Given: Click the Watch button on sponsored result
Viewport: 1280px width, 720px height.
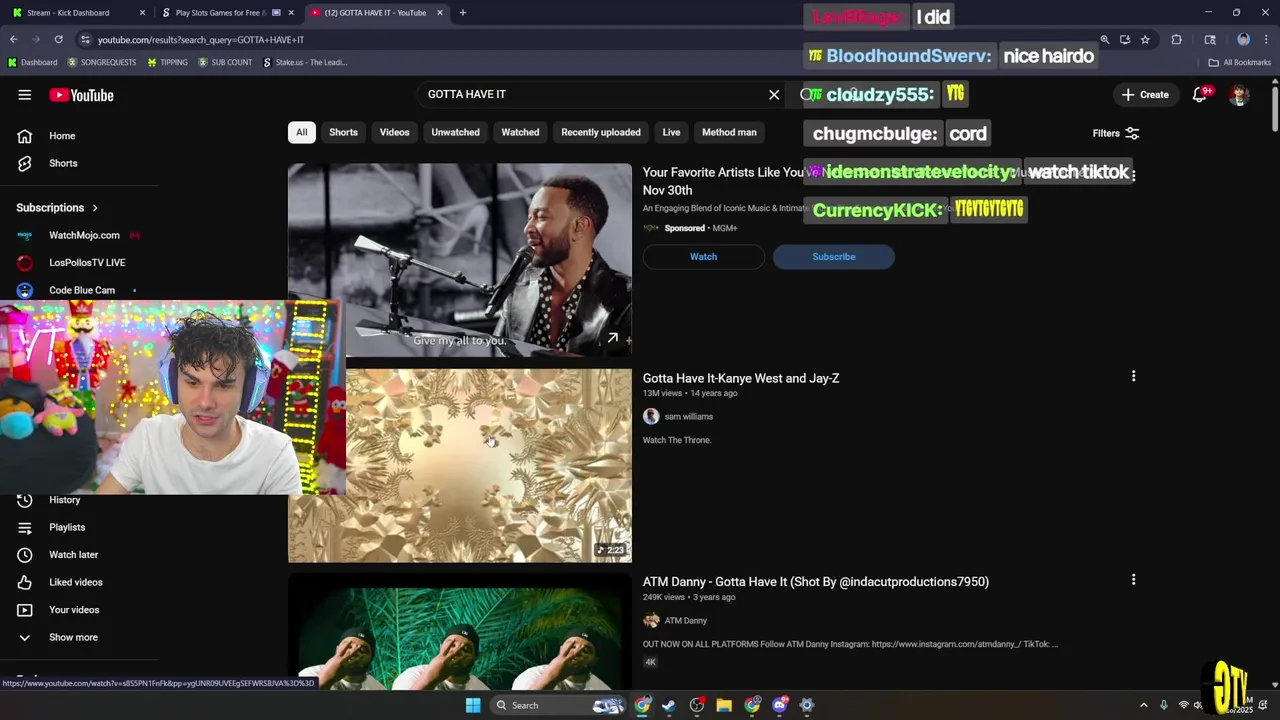Looking at the screenshot, I should 703,257.
